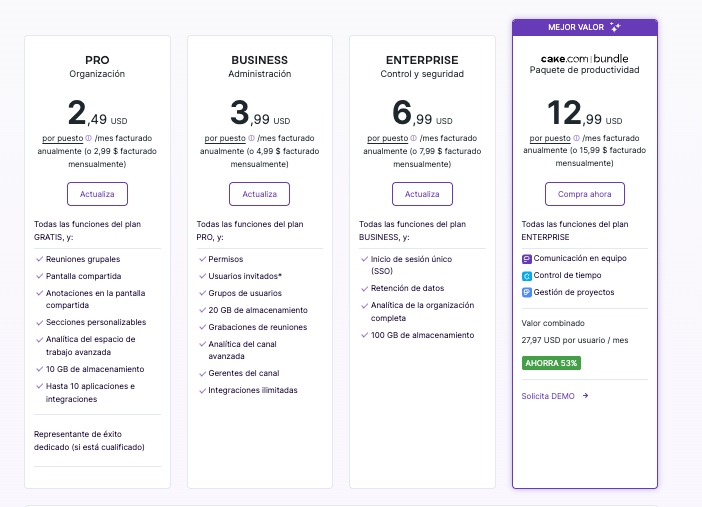Screen dimensions: 702x507
Task: Click 'Pantalla compartida' feature text
Action: [x=83, y=276]
